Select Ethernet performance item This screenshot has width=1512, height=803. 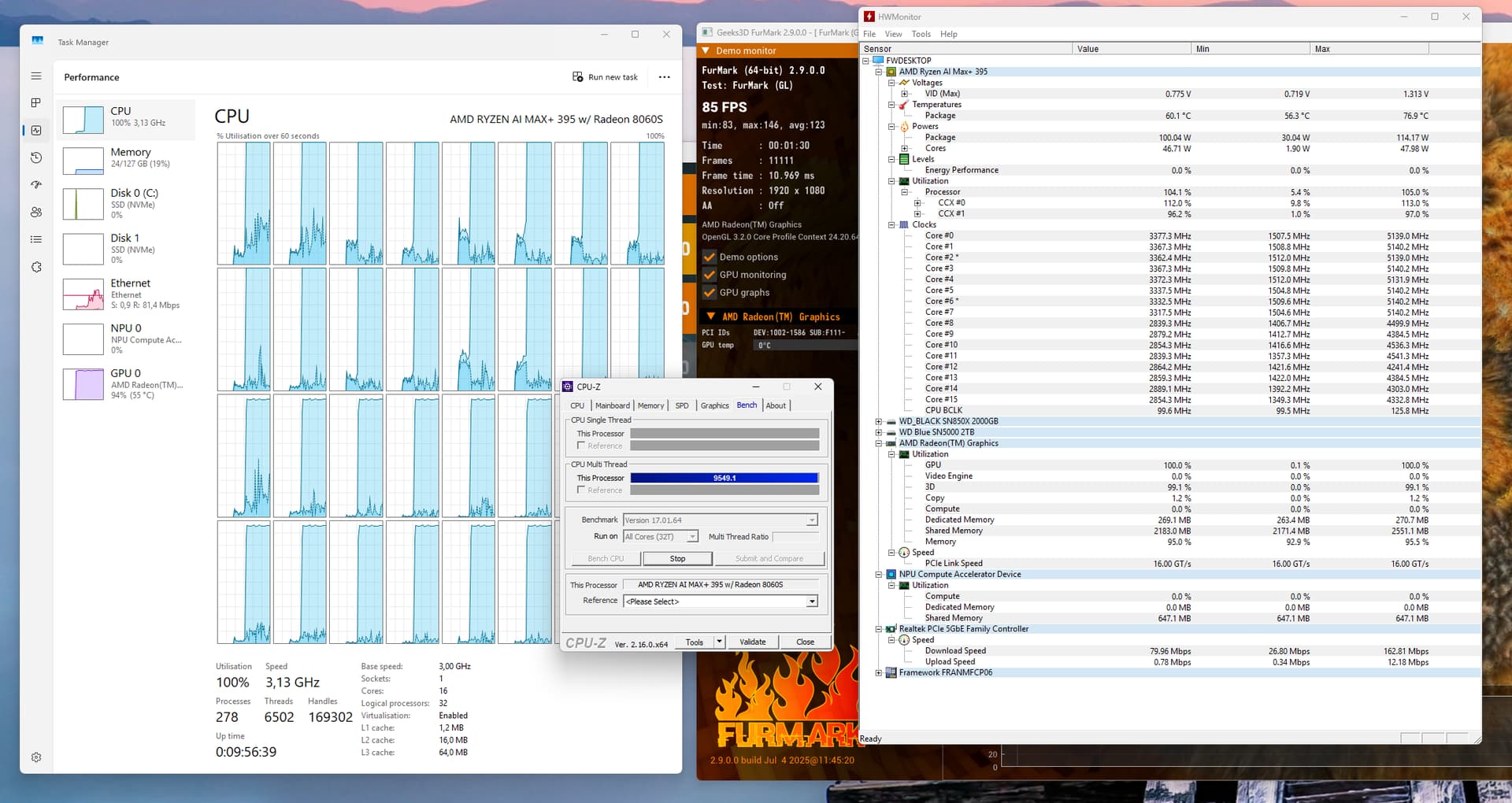(x=126, y=294)
